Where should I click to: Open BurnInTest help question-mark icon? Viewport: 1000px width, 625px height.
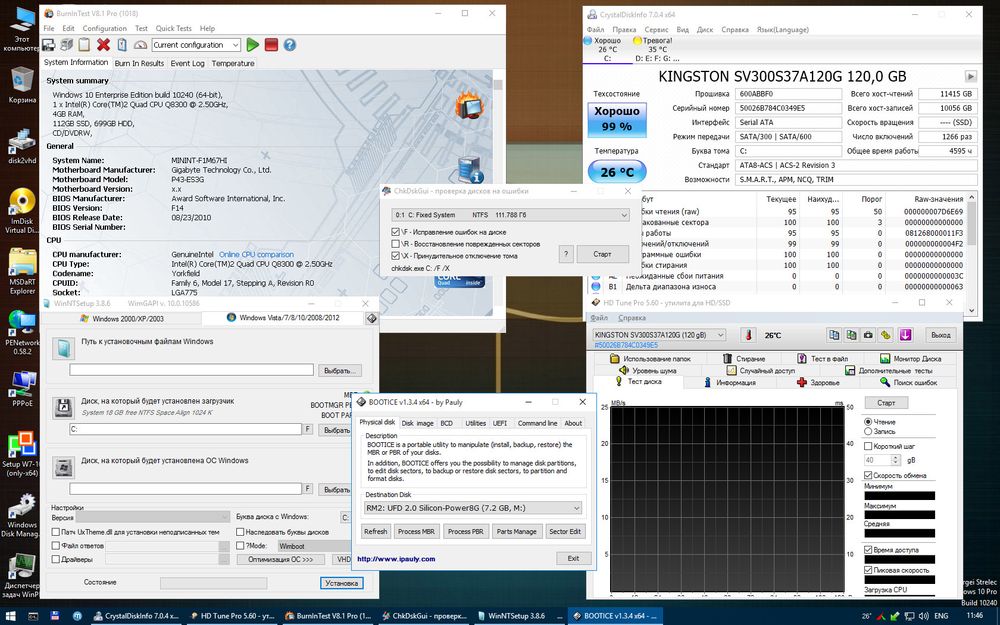pos(290,45)
